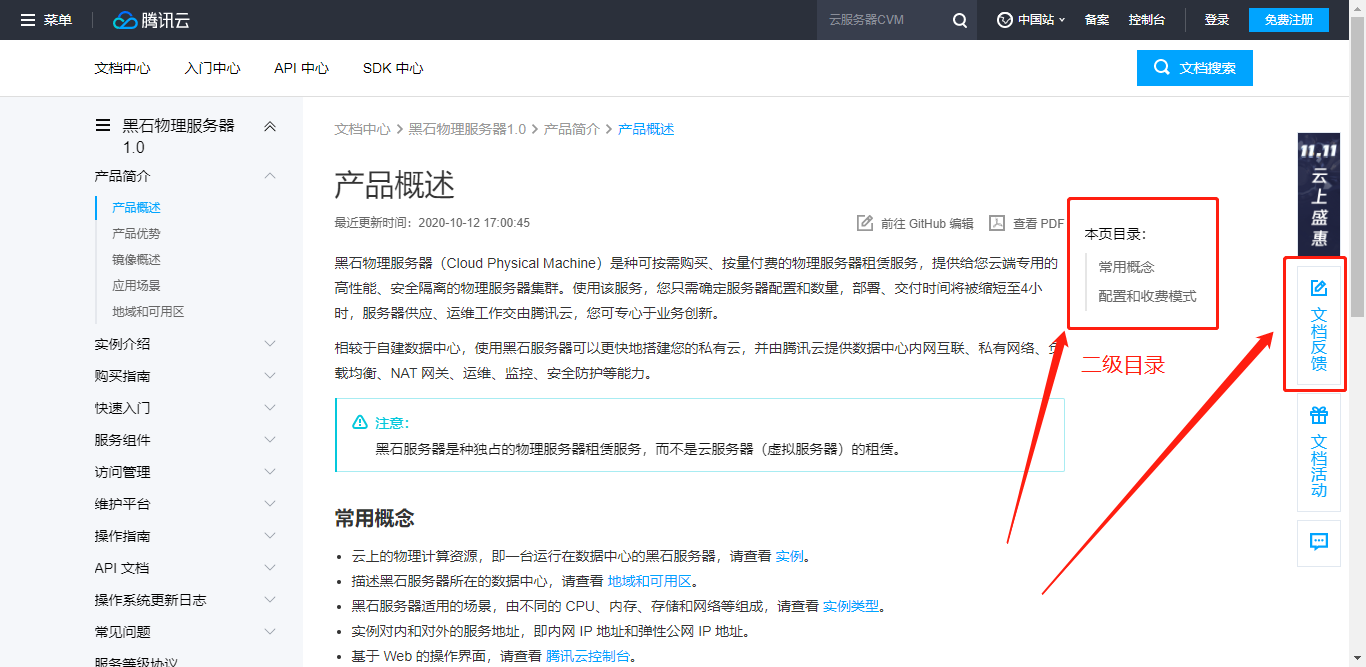The image size is (1366, 667).
Task: Click the 文档搜索 button
Action: [1194, 68]
